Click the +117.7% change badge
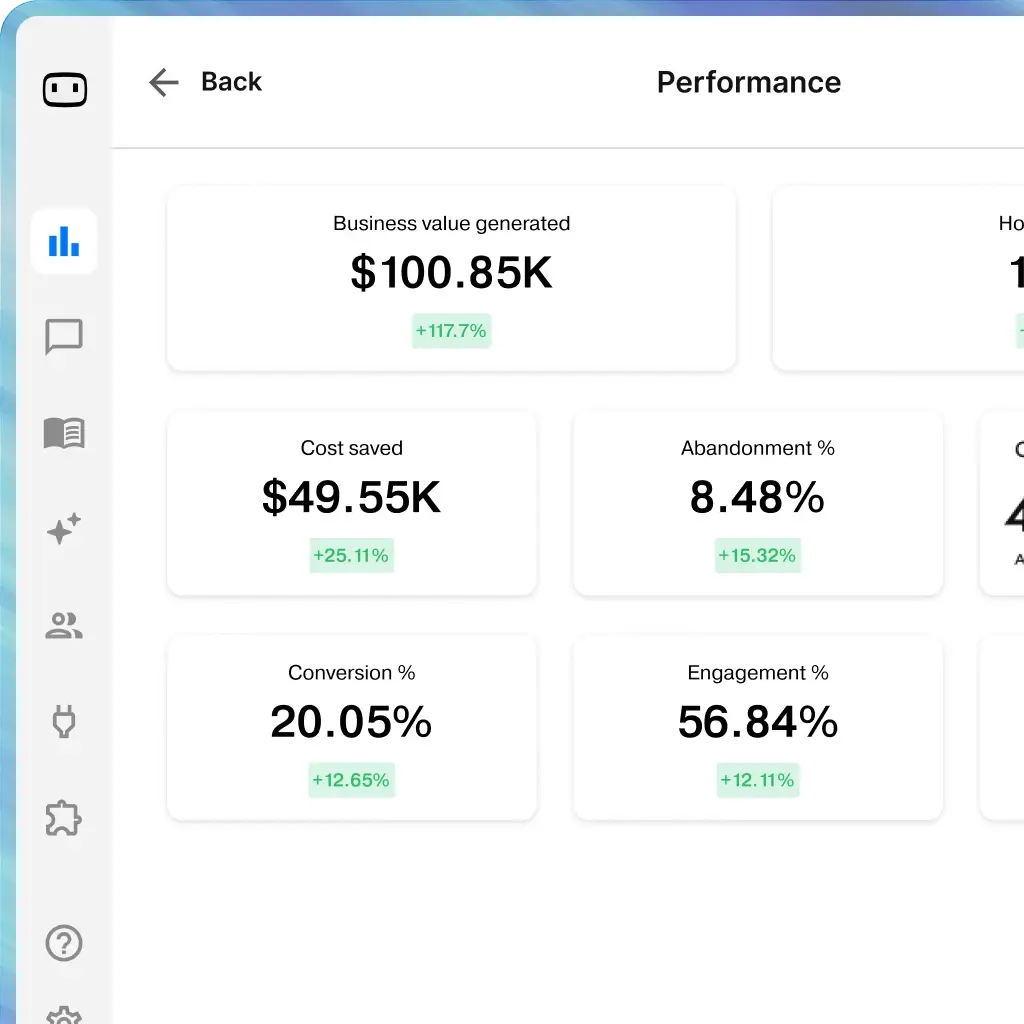Image resolution: width=1024 pixels, height=1024 pixels. (451, 331)
